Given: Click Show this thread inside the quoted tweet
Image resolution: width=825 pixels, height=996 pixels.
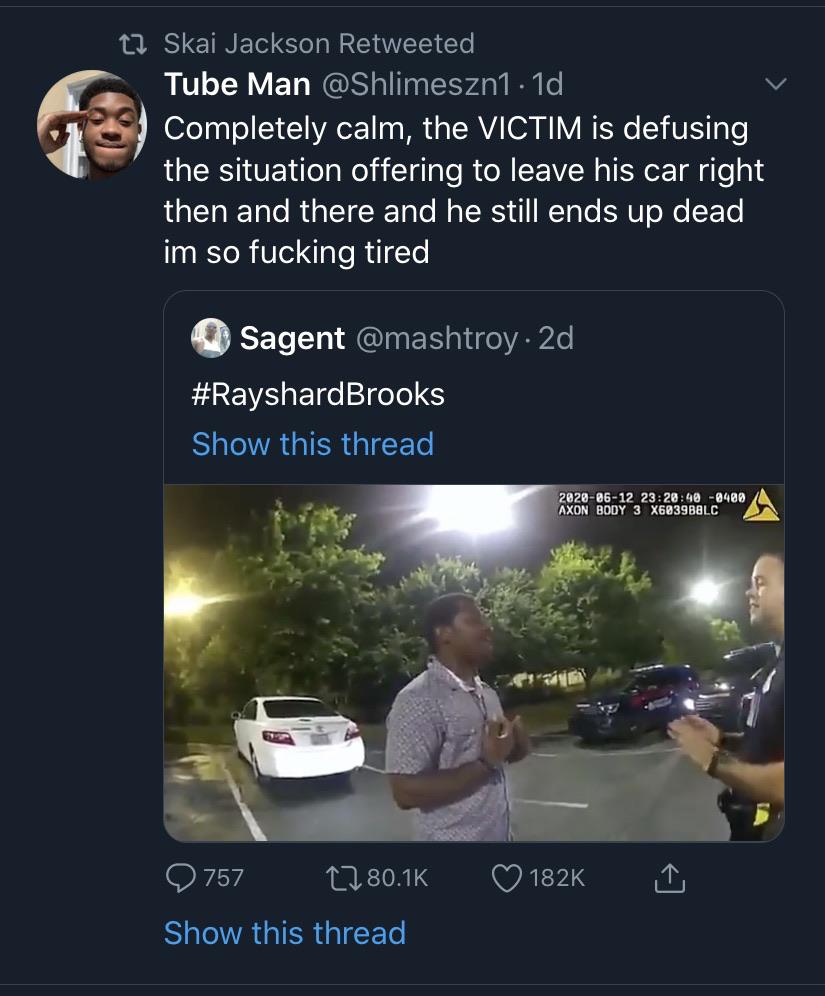Looking at the screenshot, I should 312,443.
